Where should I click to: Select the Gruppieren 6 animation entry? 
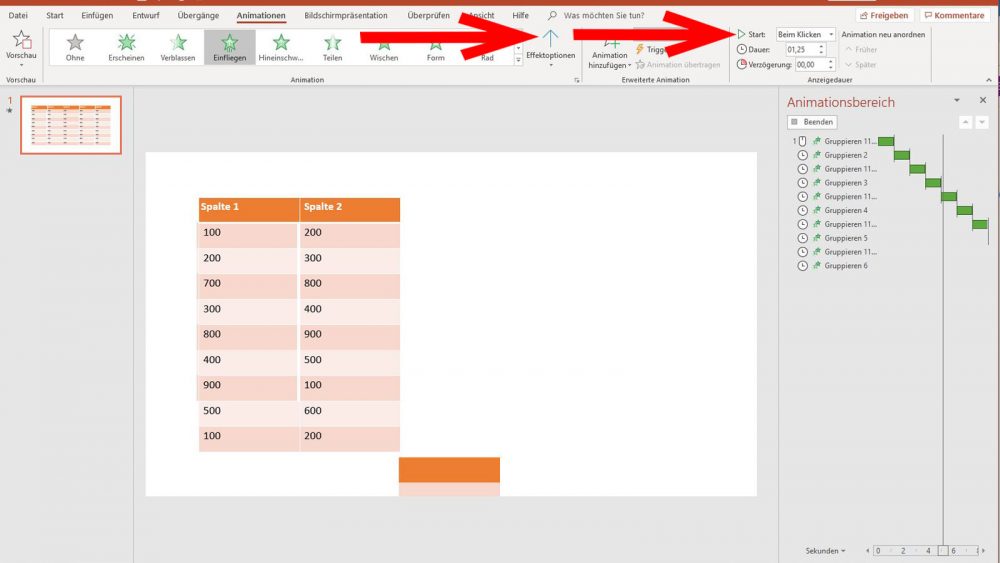(845, 266)
